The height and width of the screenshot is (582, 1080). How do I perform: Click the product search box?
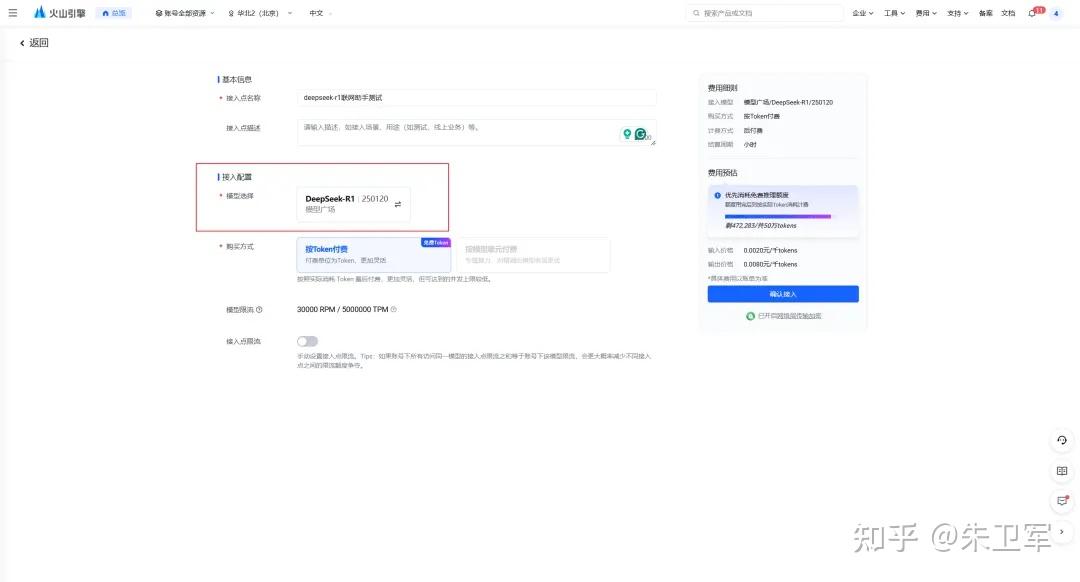[x=765, y=13]
